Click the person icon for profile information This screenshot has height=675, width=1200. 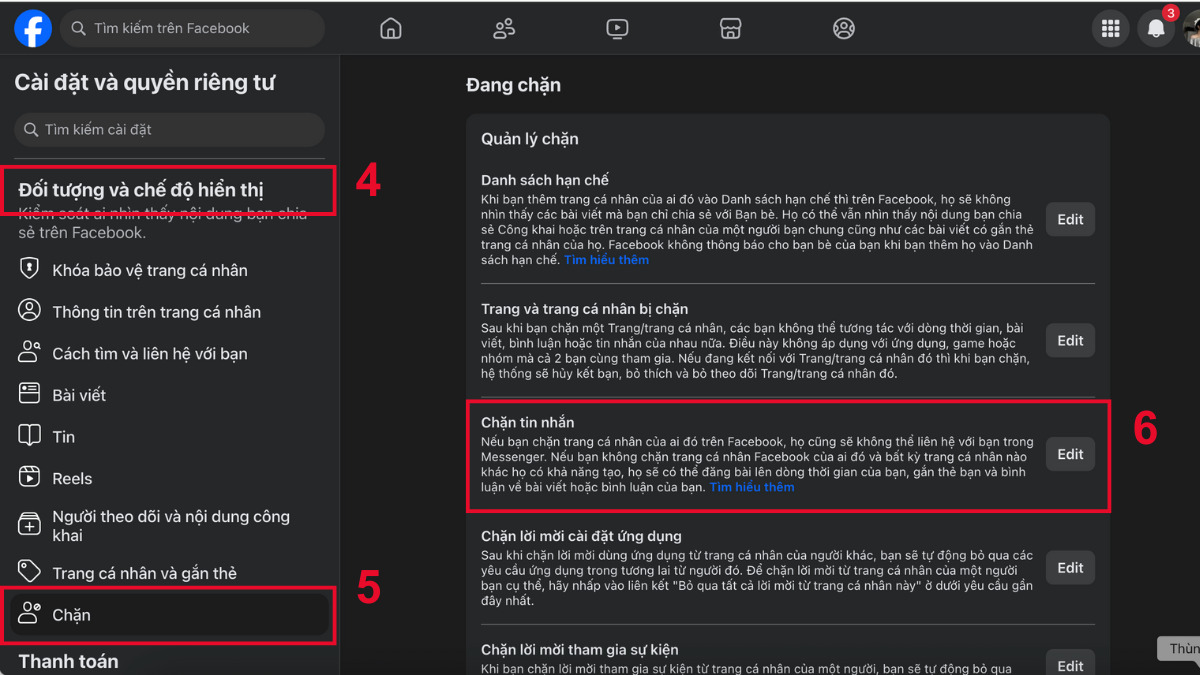coord(30,311)
